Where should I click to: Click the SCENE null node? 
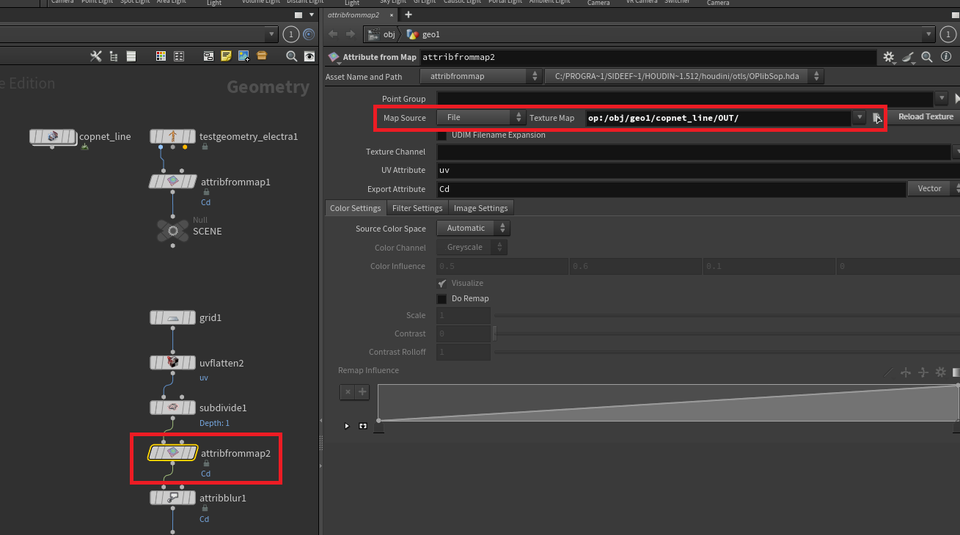tap(173, 231)
